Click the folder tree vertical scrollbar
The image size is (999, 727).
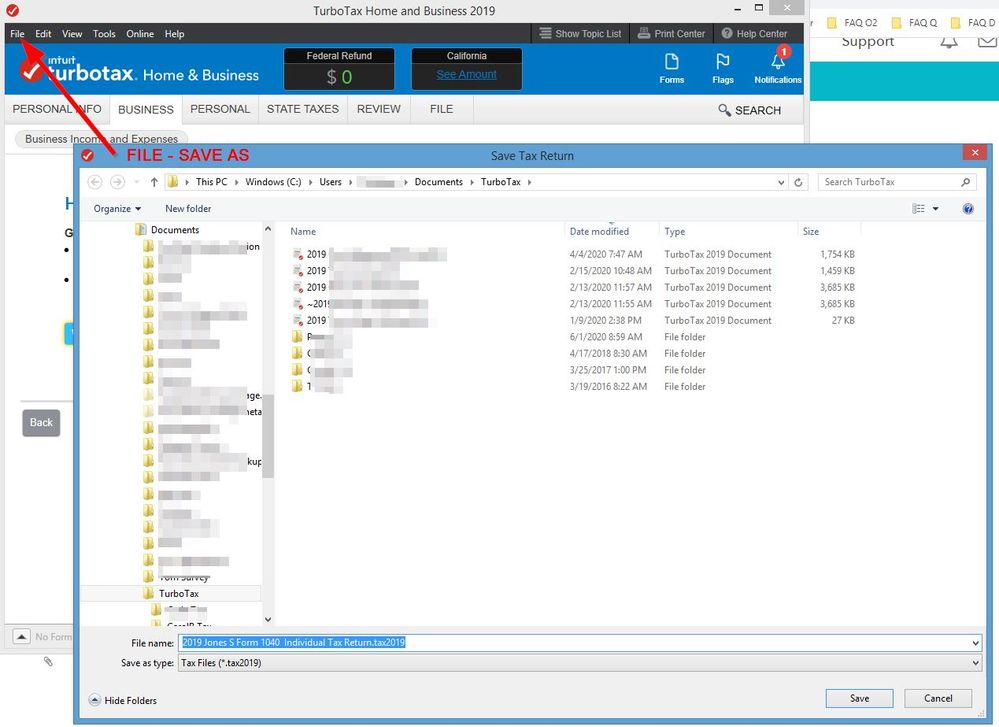[268, 450]
